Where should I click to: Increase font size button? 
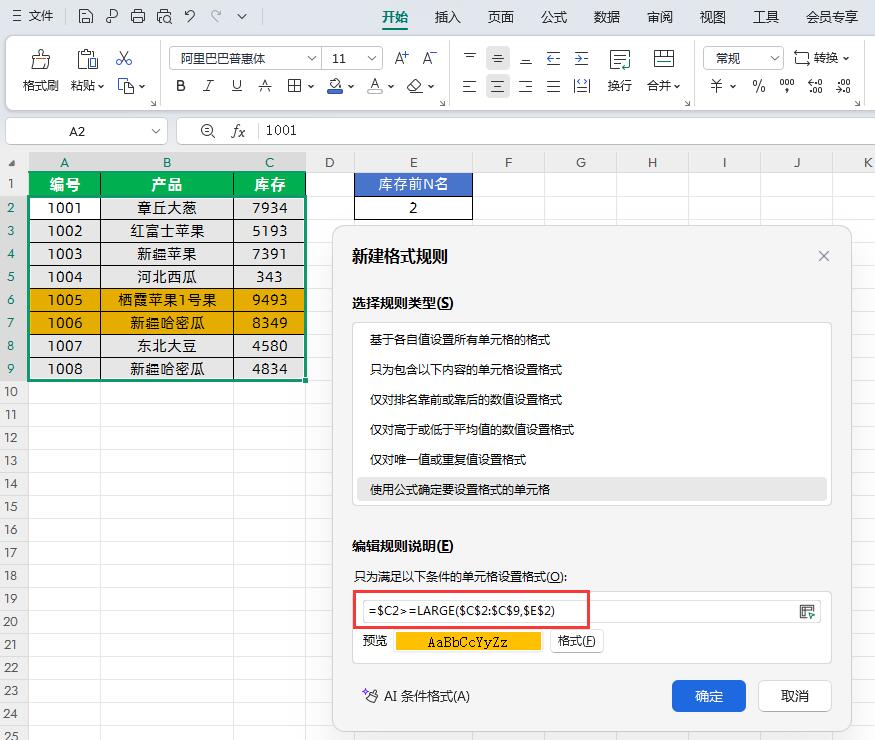point(401,58)
